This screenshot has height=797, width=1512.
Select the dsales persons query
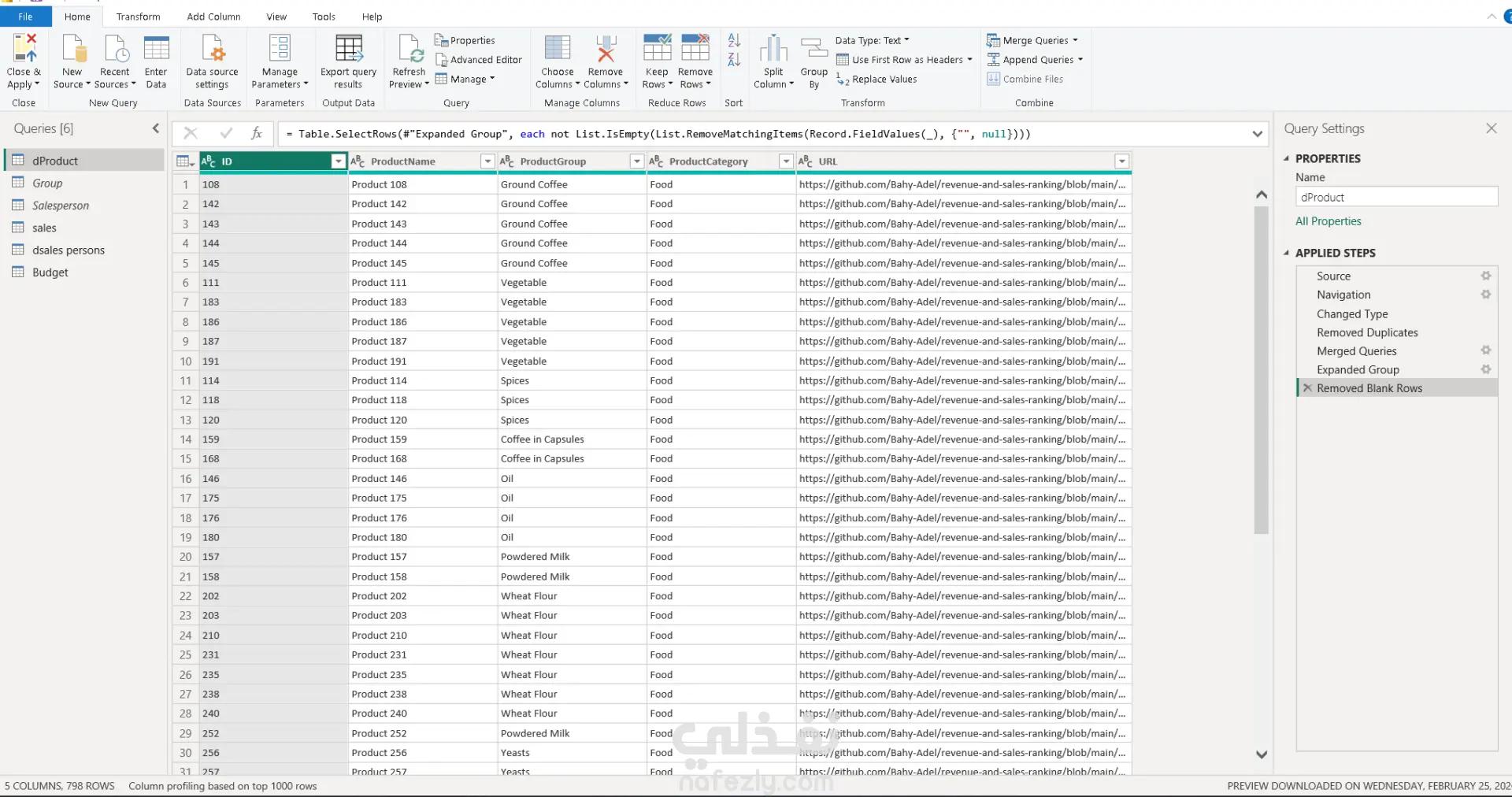click(x=84, y=250)
